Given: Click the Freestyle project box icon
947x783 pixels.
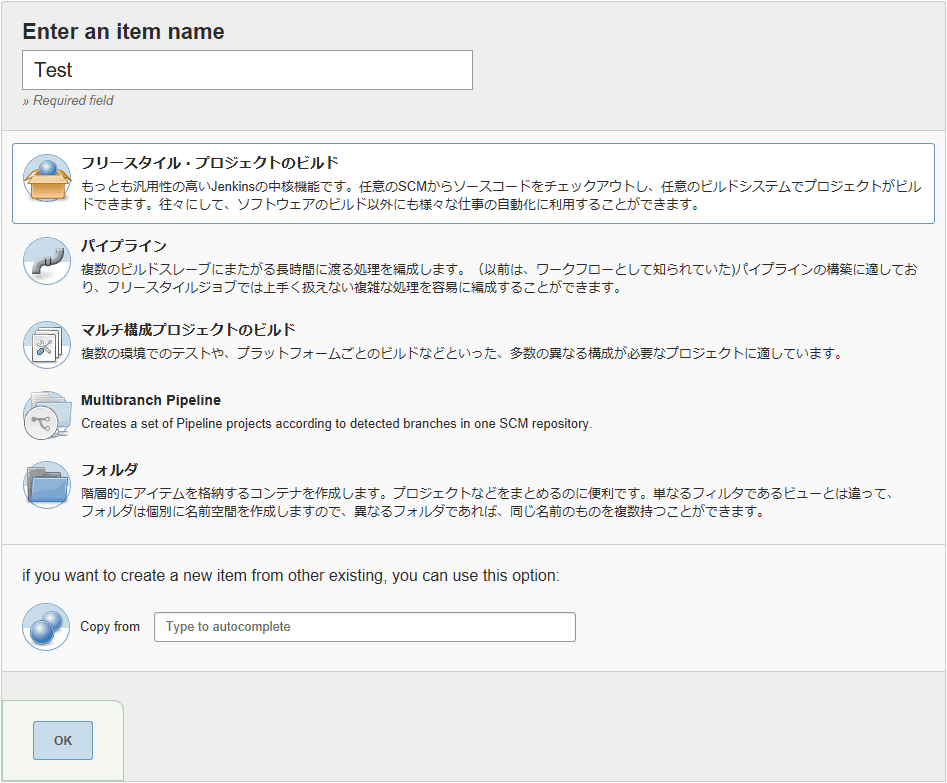Looking at the screenshot, I should 47,178.
